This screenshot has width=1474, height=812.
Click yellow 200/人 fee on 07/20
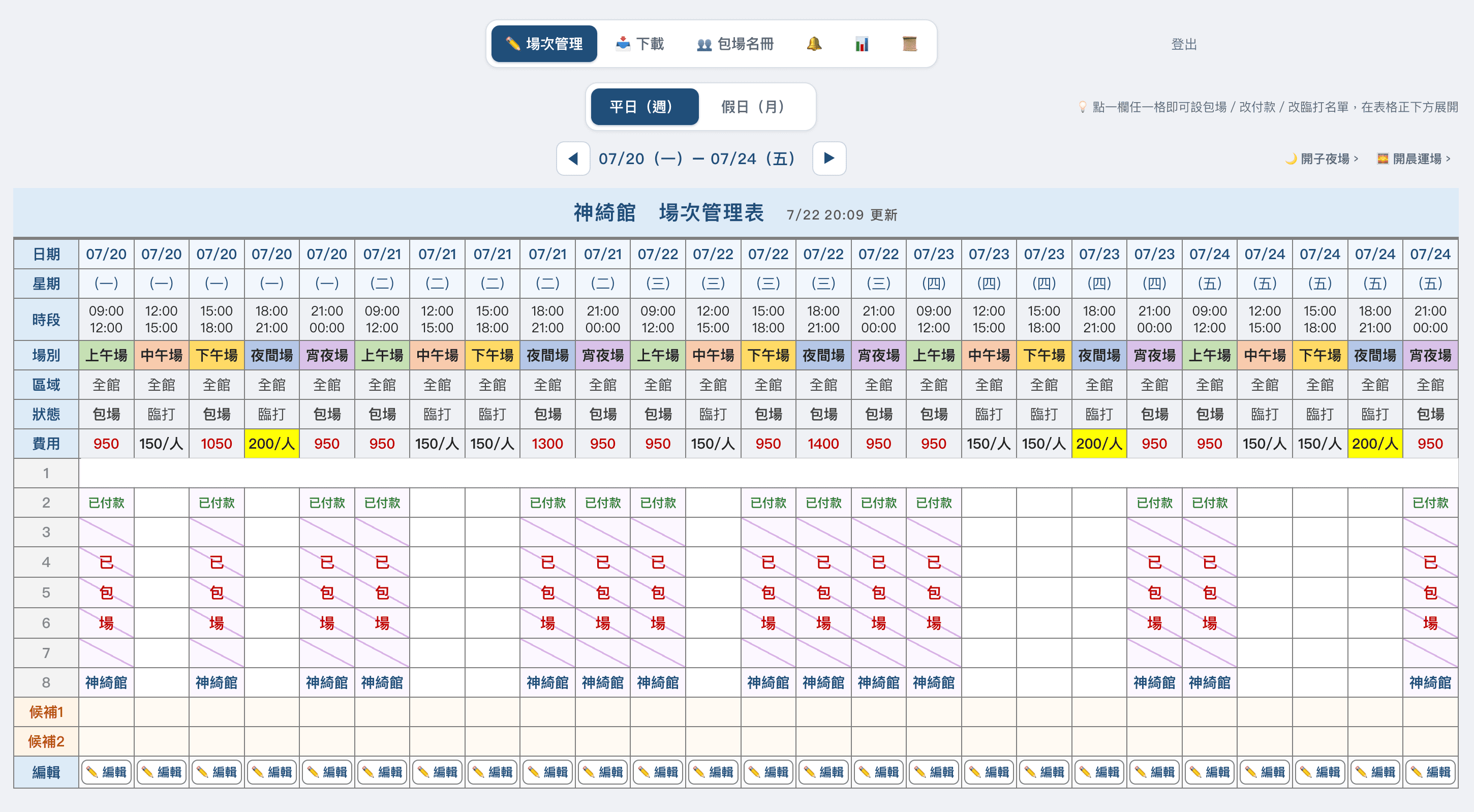272,444
